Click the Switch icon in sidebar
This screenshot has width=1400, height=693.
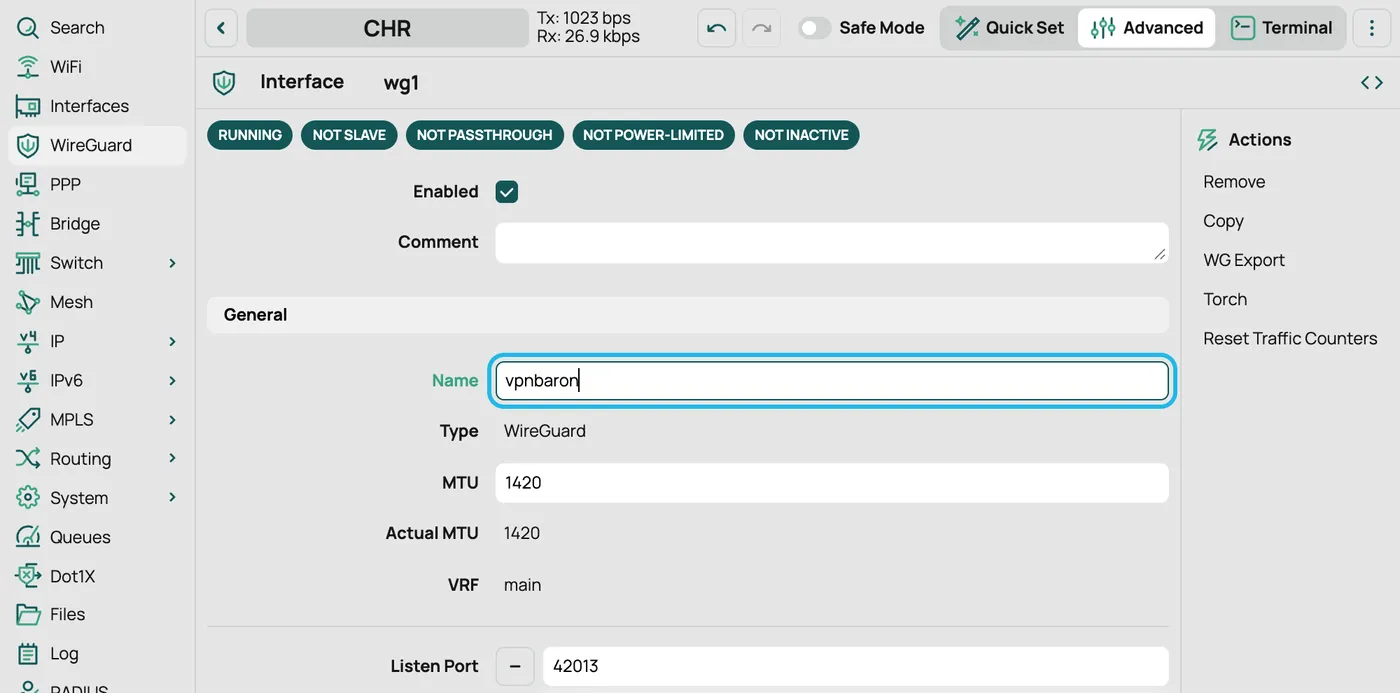pyautogui.click(x=28, y=263)
